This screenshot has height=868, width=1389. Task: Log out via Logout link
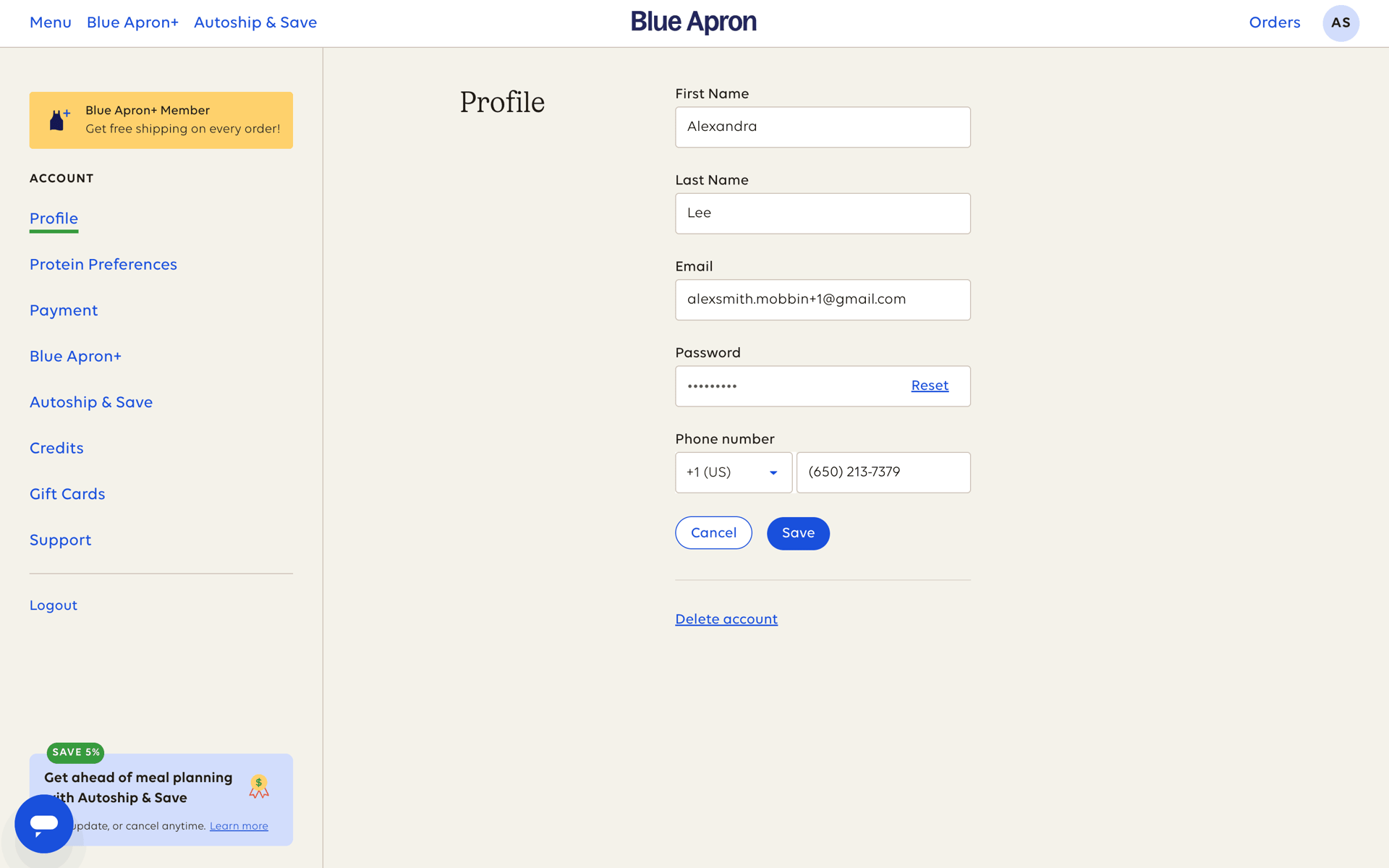(x=54, y=605)
